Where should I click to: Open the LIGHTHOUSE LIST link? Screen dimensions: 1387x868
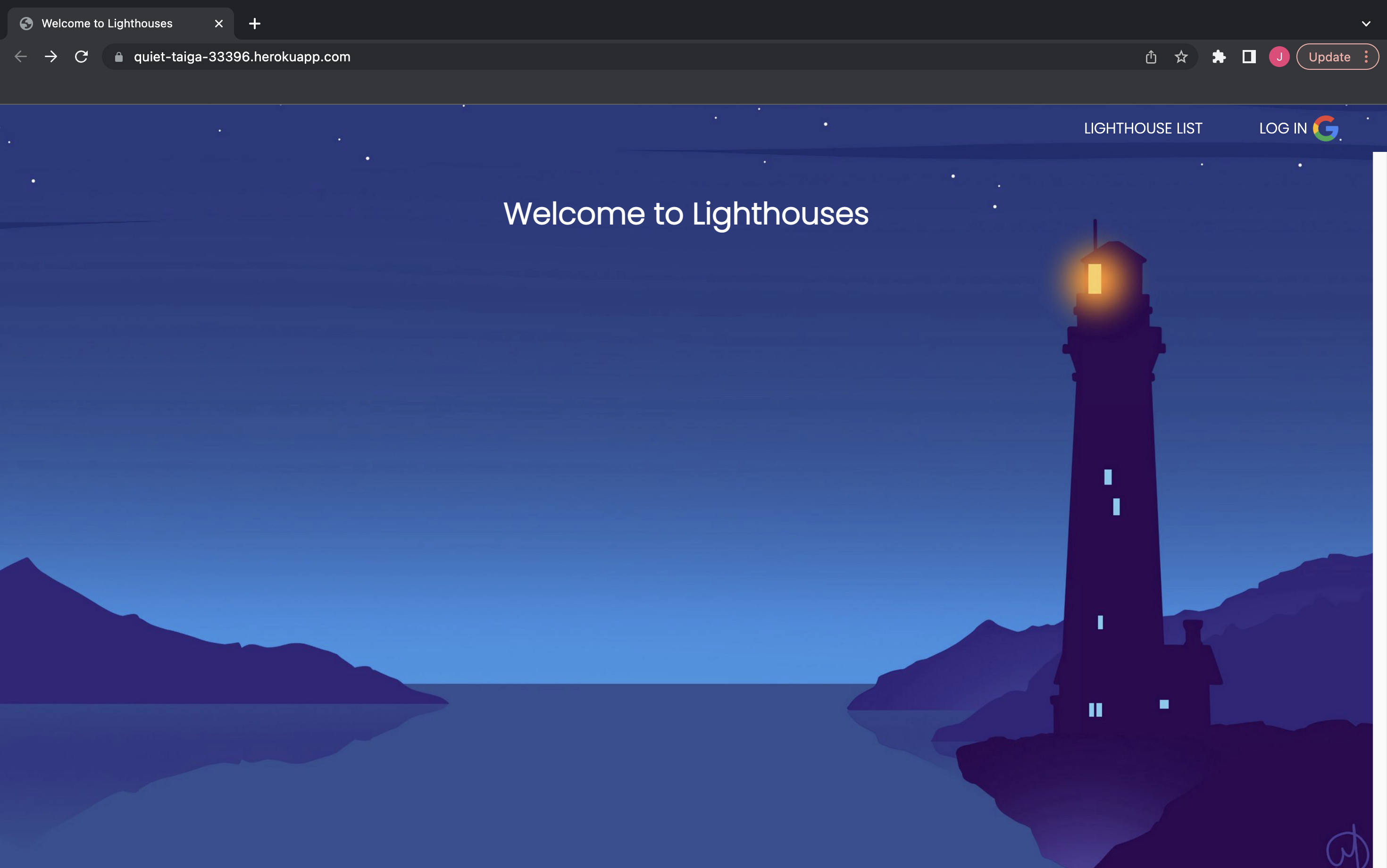(x=1143, y=129)
